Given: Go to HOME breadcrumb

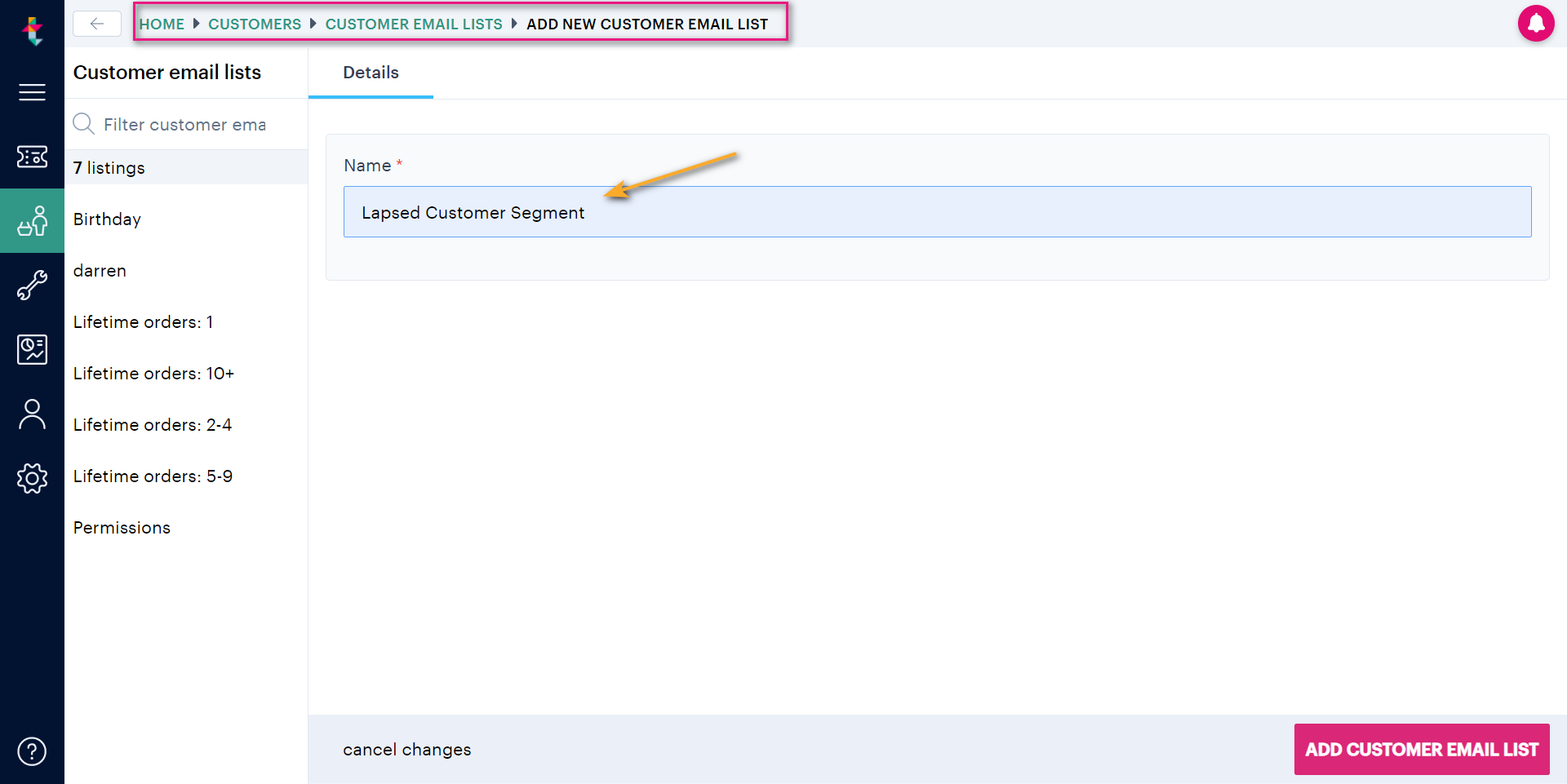Looking at the screenshot, I should tap(162, 24).
